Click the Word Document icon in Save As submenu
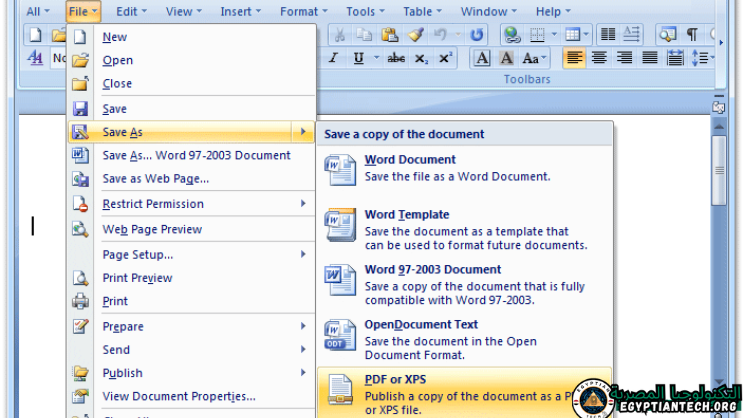Image resolution: width=743 pixels, height=418 pixels. 340,170
